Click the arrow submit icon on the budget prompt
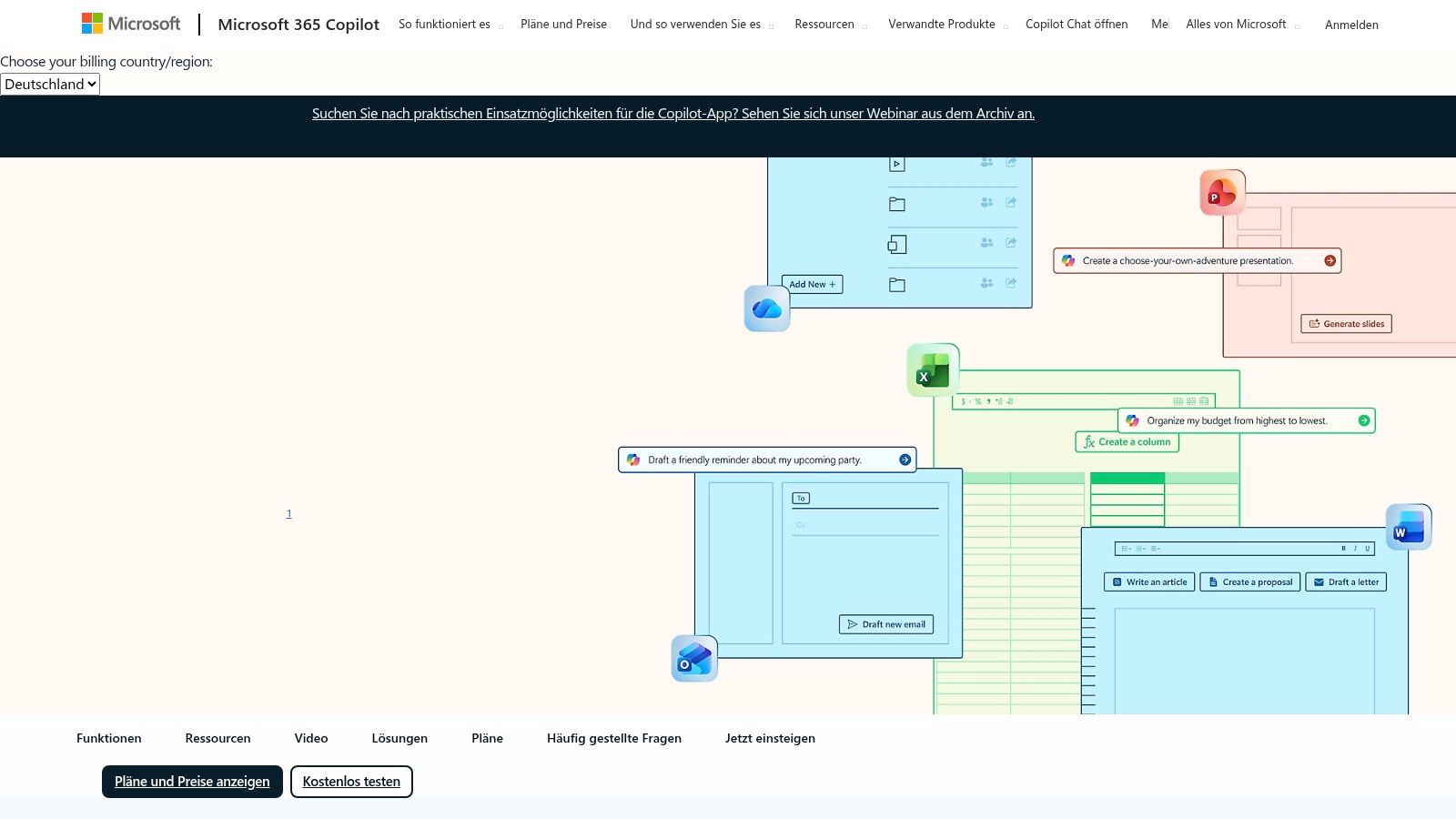The height and width of the screenshot is (819, 1456). [x=1362, y=420]
